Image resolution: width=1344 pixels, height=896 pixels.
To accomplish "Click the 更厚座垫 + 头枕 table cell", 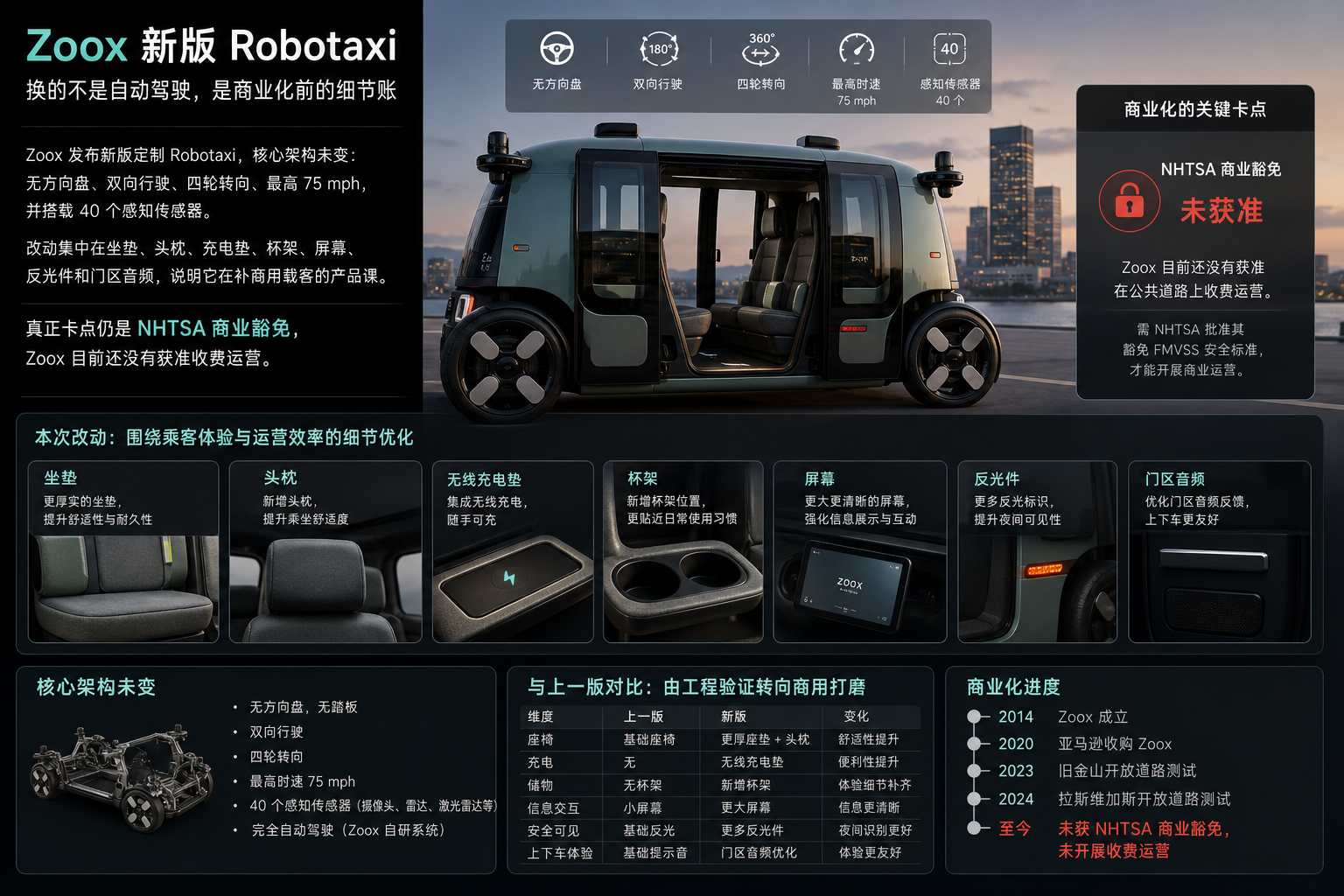I will pos(765,739).
